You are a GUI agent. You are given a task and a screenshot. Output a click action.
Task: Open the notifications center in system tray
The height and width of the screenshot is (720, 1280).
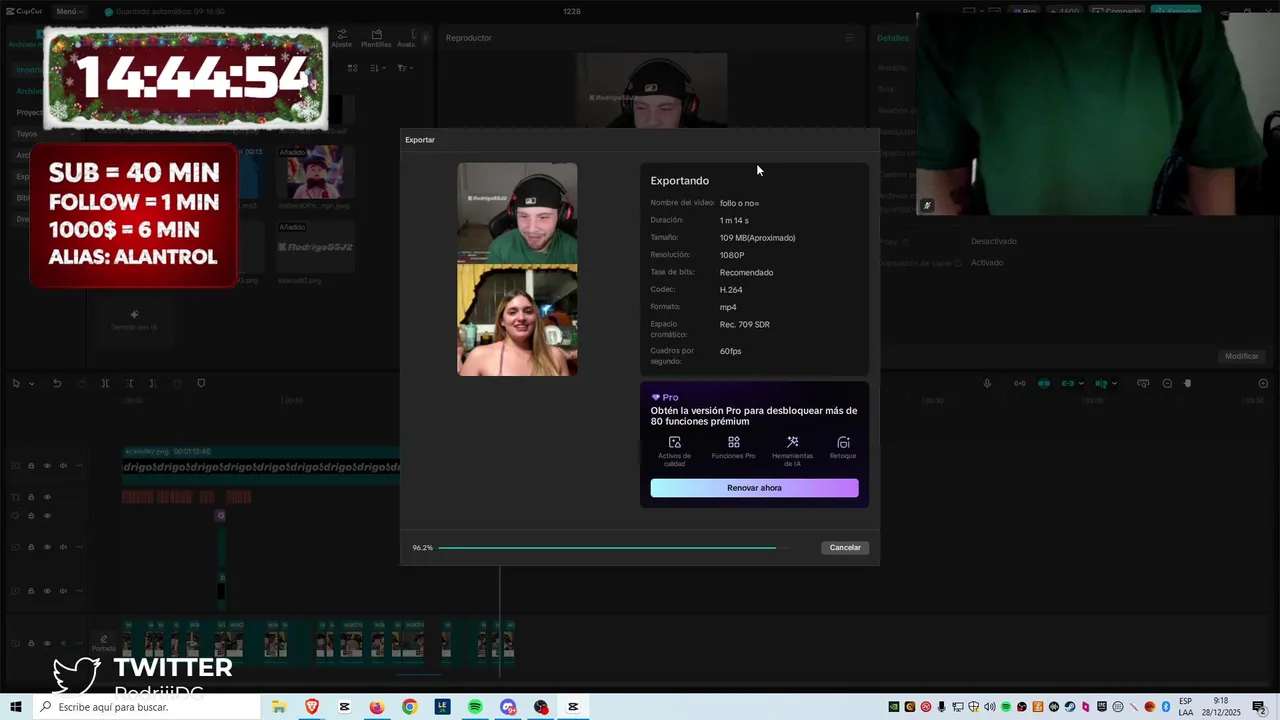(1259, 707)
